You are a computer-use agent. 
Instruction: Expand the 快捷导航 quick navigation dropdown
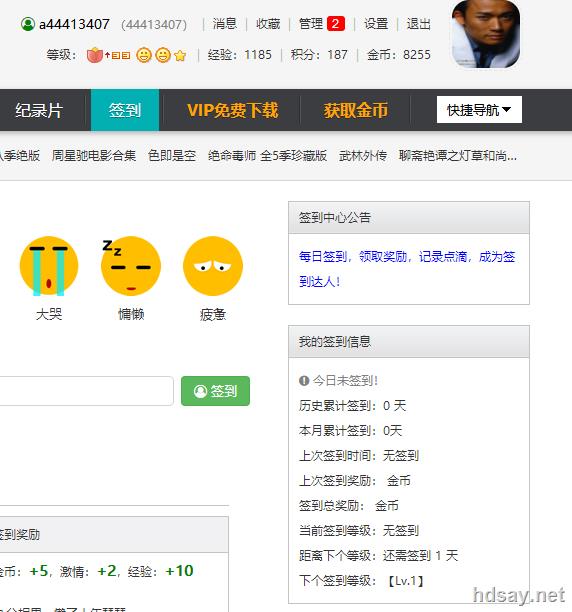tap(479, 110)
